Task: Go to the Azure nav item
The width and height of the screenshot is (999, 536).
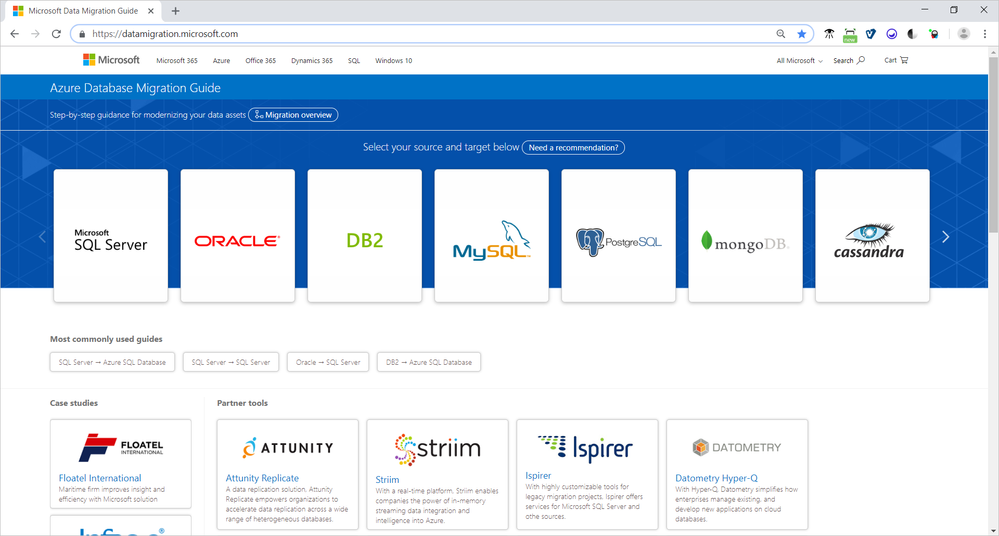Action: point(221,61)
